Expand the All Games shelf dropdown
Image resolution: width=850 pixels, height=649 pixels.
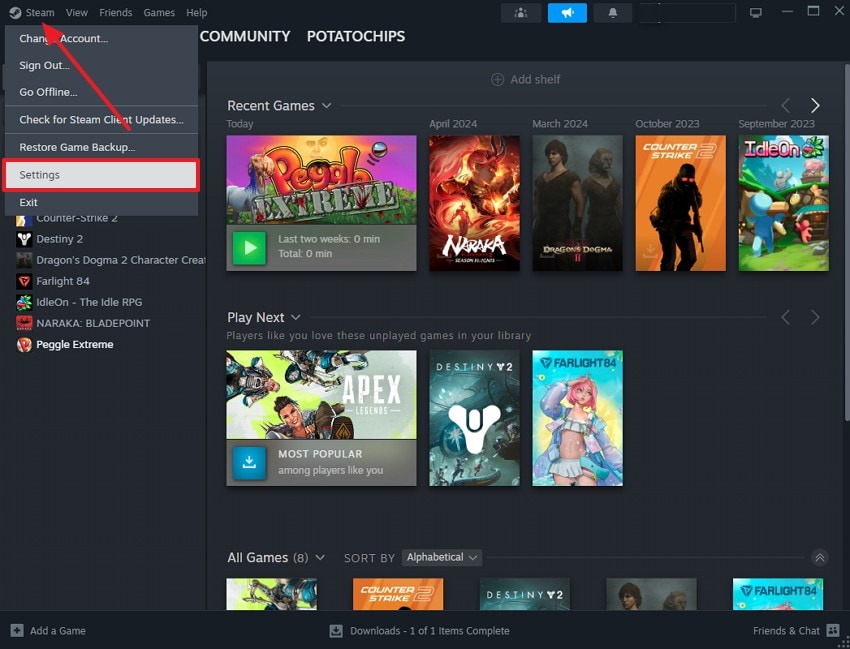tap(320, 557)
